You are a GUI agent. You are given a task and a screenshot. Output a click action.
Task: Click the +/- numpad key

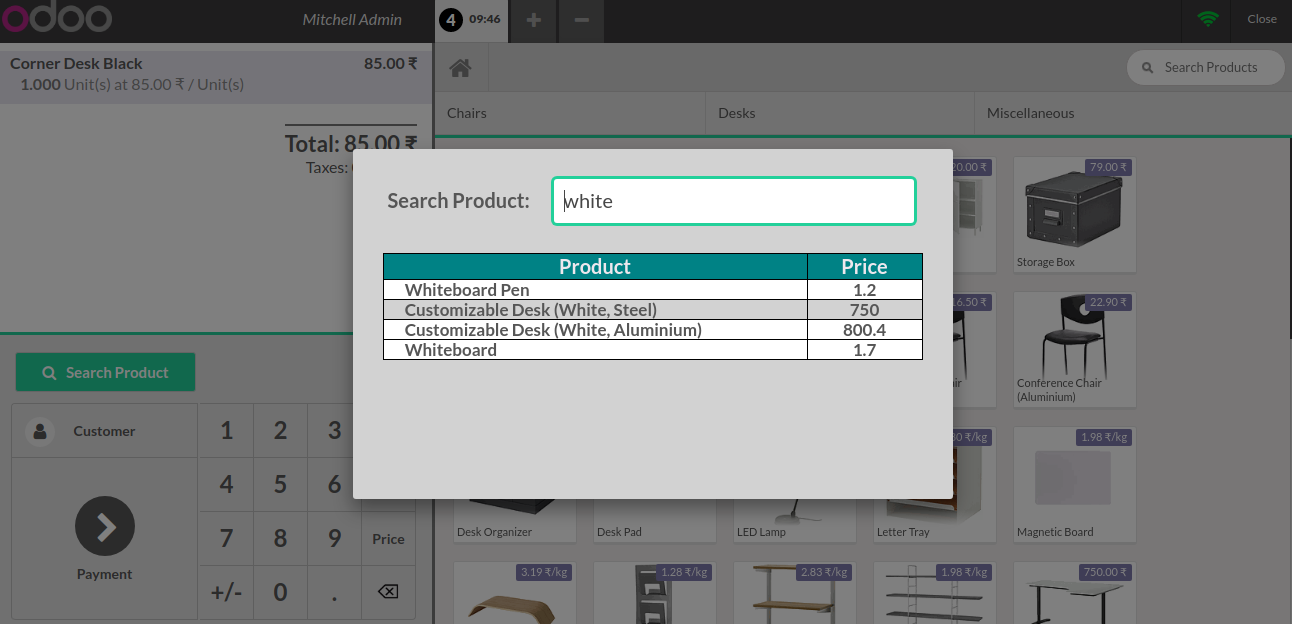(x=227, y=592)
